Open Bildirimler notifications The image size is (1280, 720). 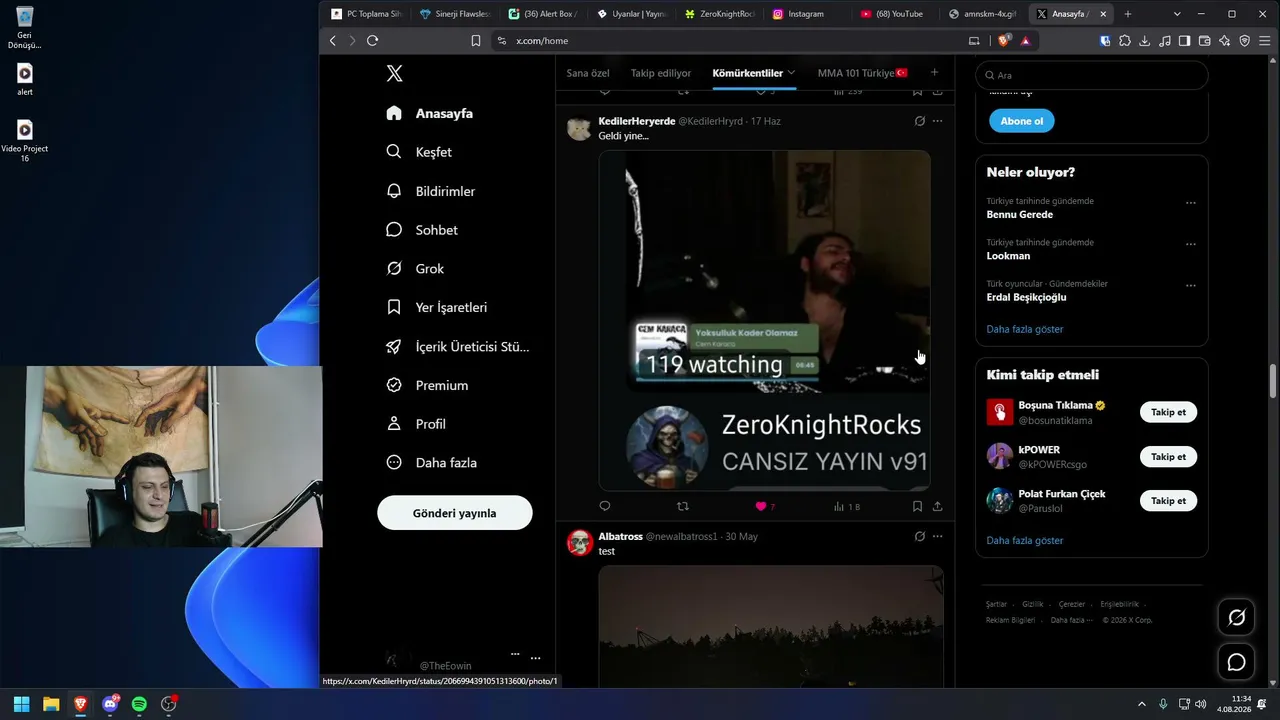pos(431,191)
